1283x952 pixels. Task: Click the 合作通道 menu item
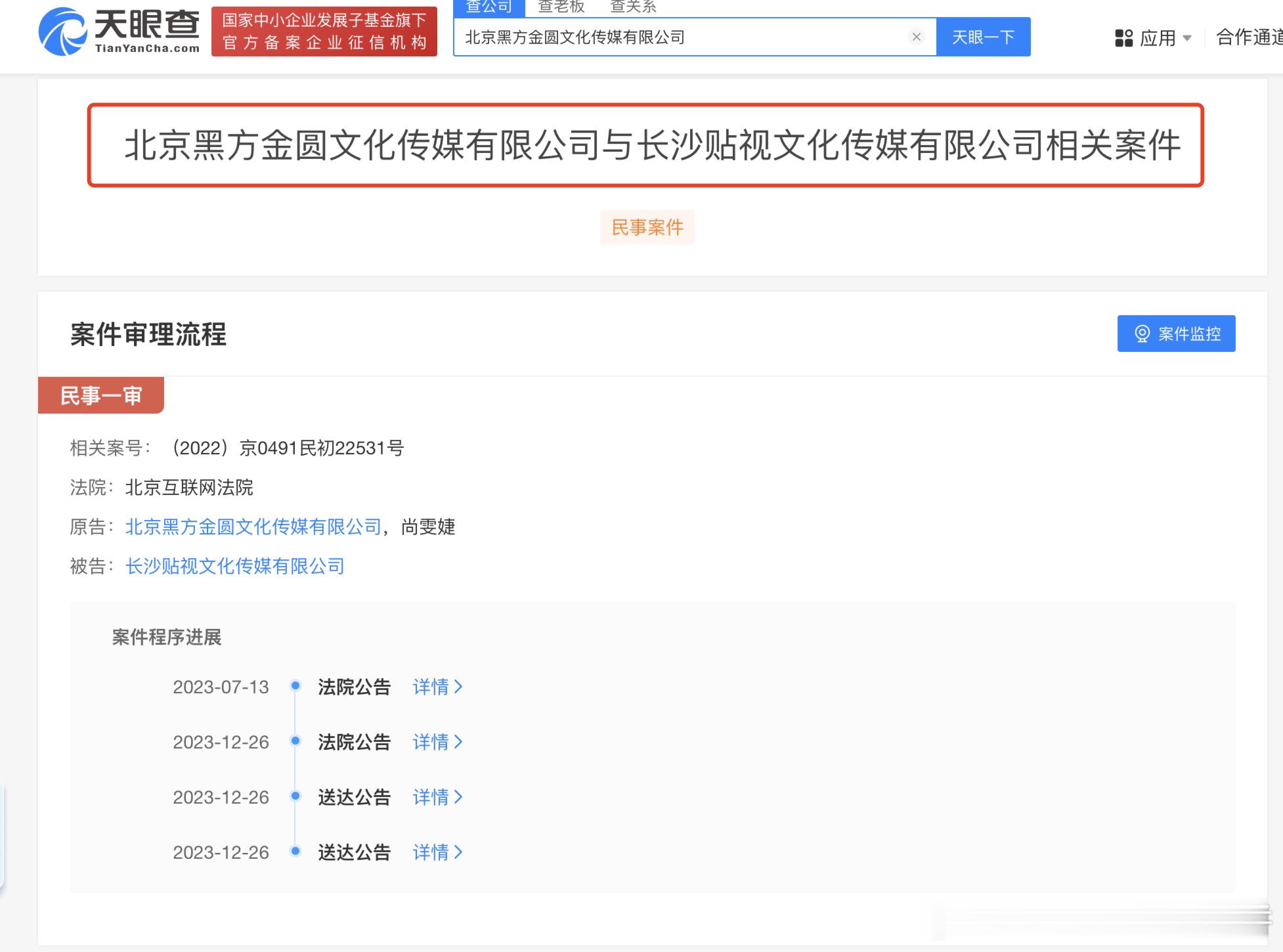(x=1248, y=38)
